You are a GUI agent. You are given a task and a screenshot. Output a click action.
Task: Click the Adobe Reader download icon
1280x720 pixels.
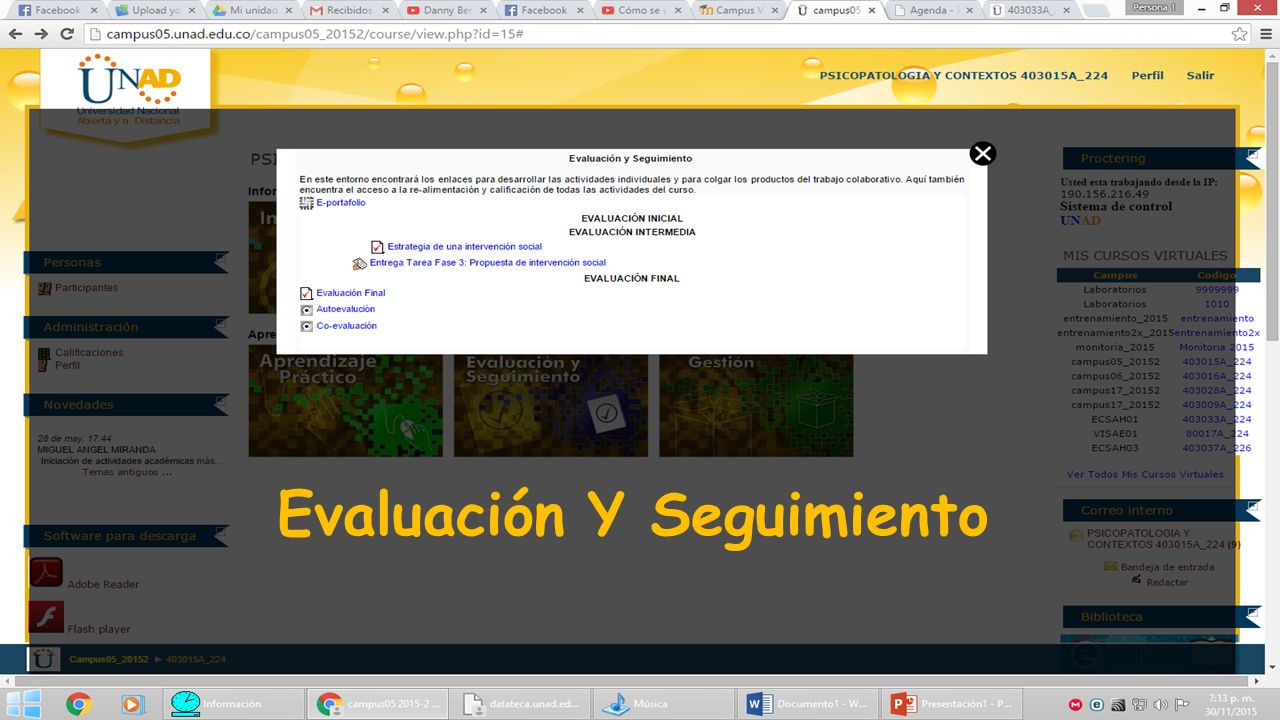click(x=46, y=573)
